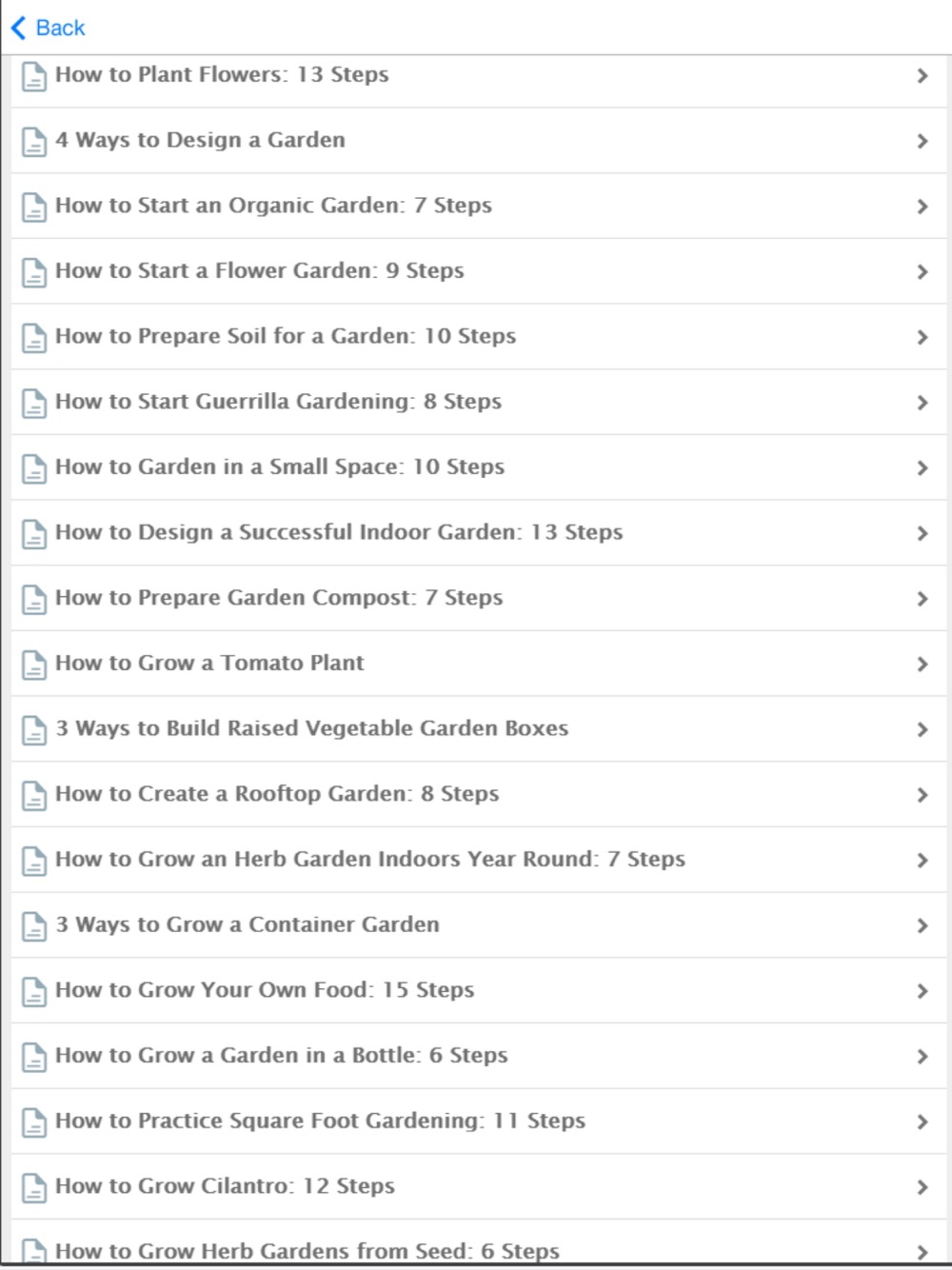Open How to Grow a Garden in a Bottle
Viewport: 952px width, 1270px height.
click(281, 1056)
